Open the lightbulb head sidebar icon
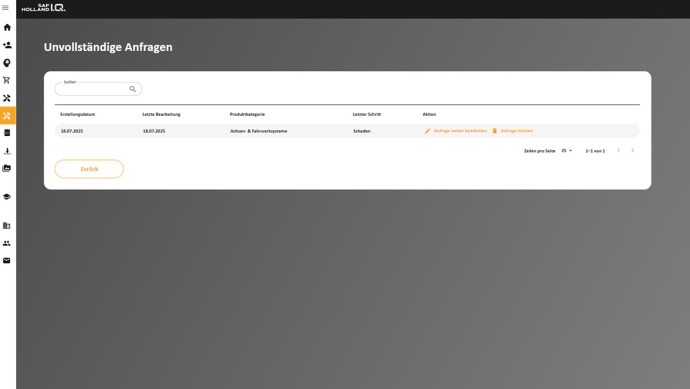690x389 pixels. coord(7,63)
